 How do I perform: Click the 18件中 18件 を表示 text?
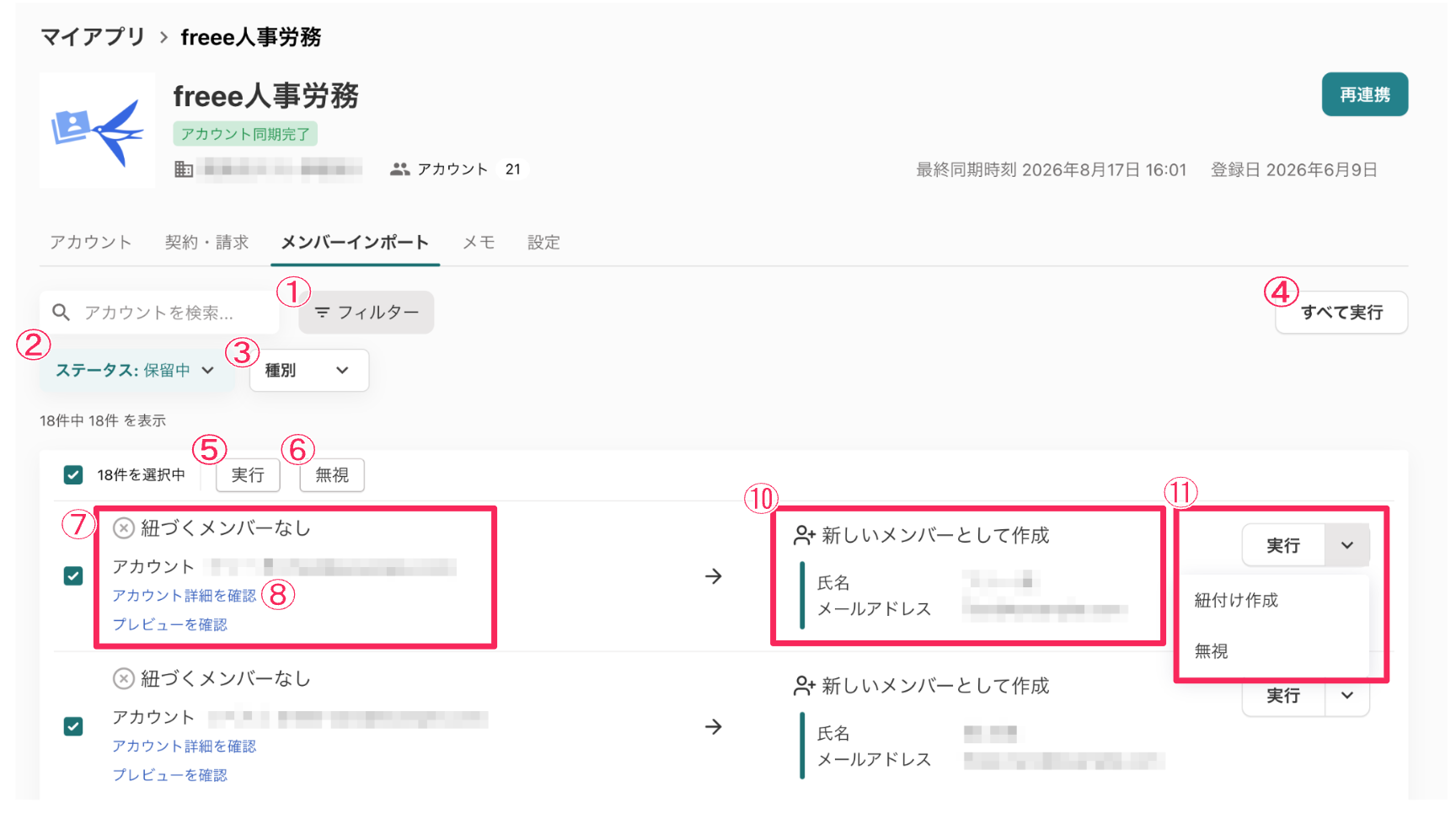pos(103,420)
